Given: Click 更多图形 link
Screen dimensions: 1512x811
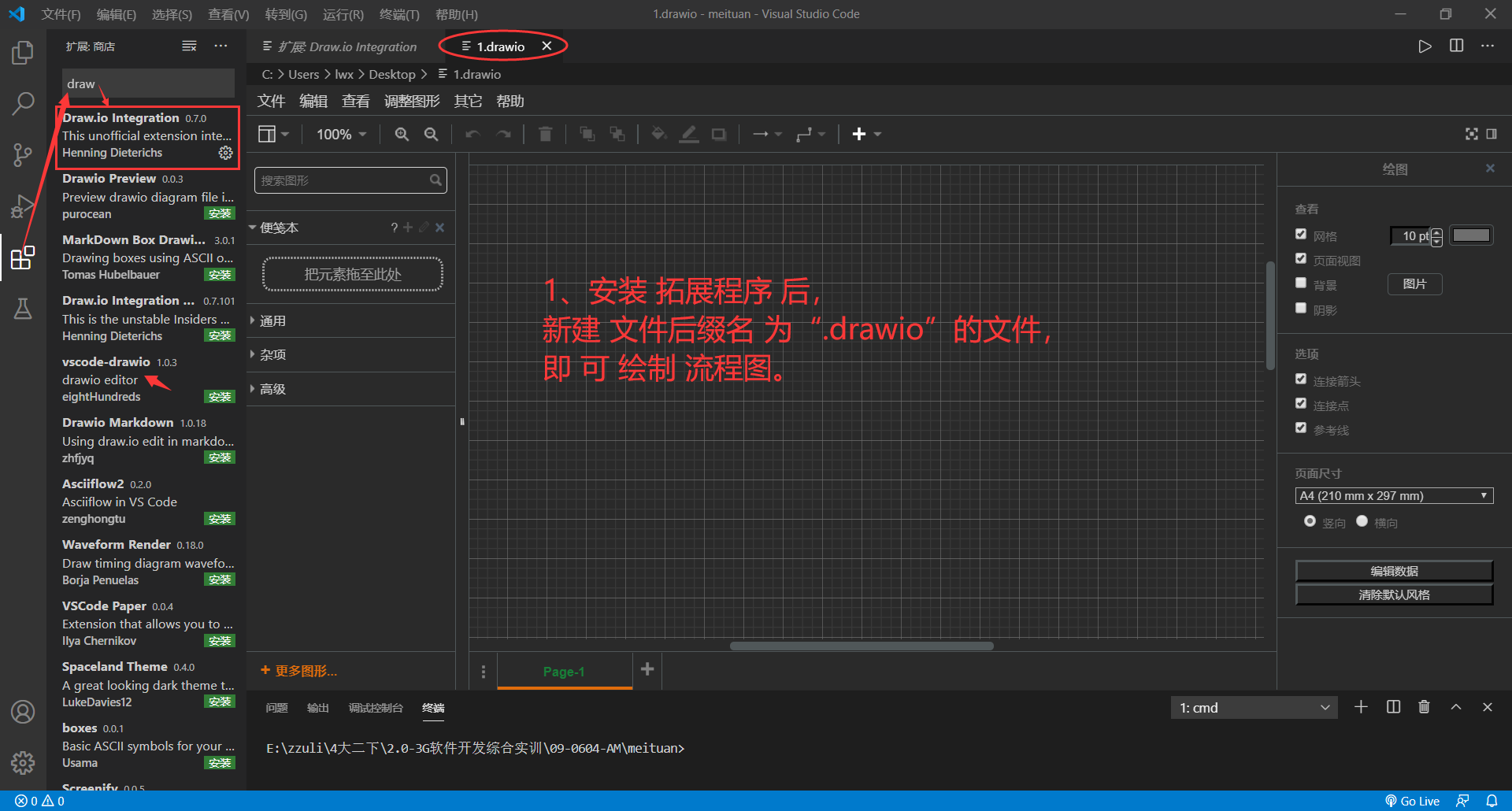Looking at the screenshot, I should click(x=299, y=671).
